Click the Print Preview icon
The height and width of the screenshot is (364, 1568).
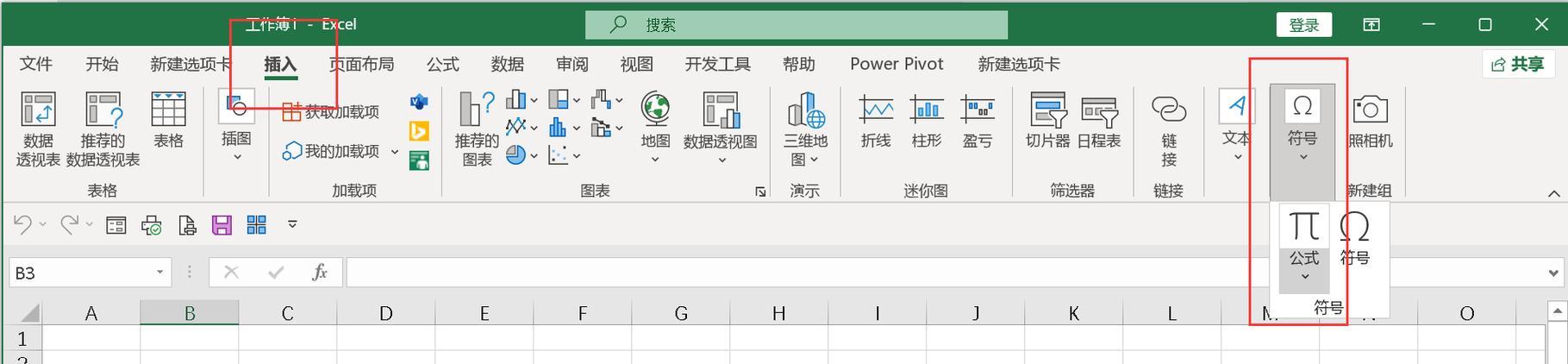pyautogui.click(x=187, y=226)
